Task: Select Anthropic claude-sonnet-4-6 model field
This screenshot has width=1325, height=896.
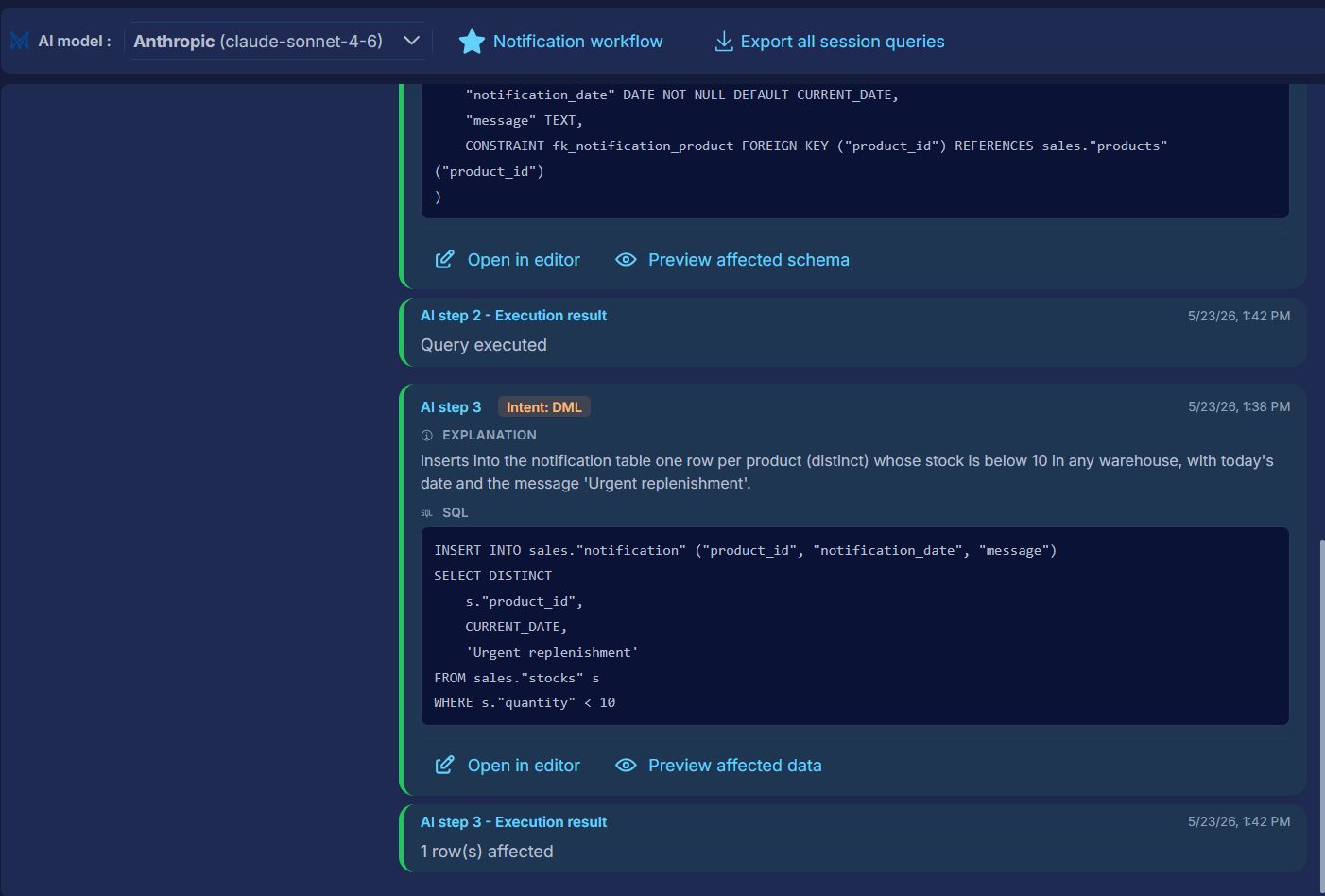Action: tap(277, 41)
